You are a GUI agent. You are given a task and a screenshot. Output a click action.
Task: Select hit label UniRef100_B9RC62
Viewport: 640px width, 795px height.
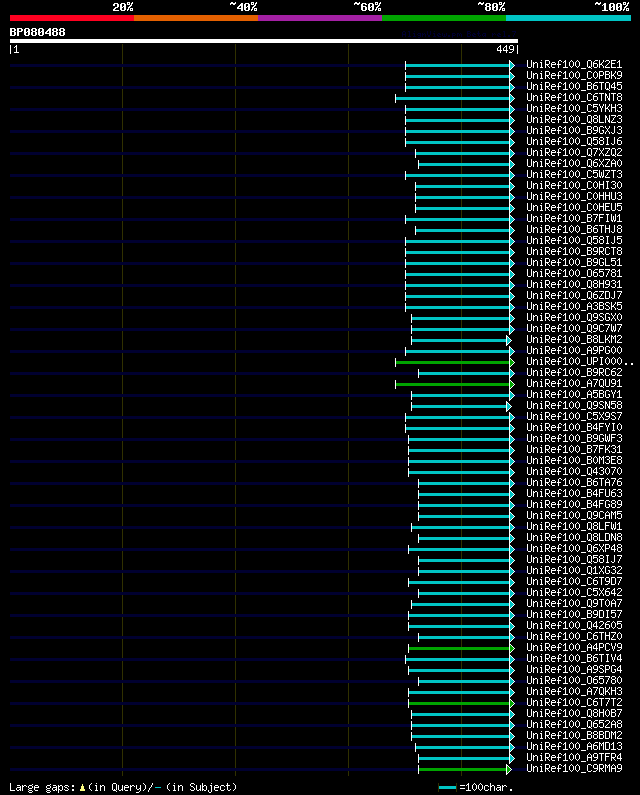tap(574, 372)
